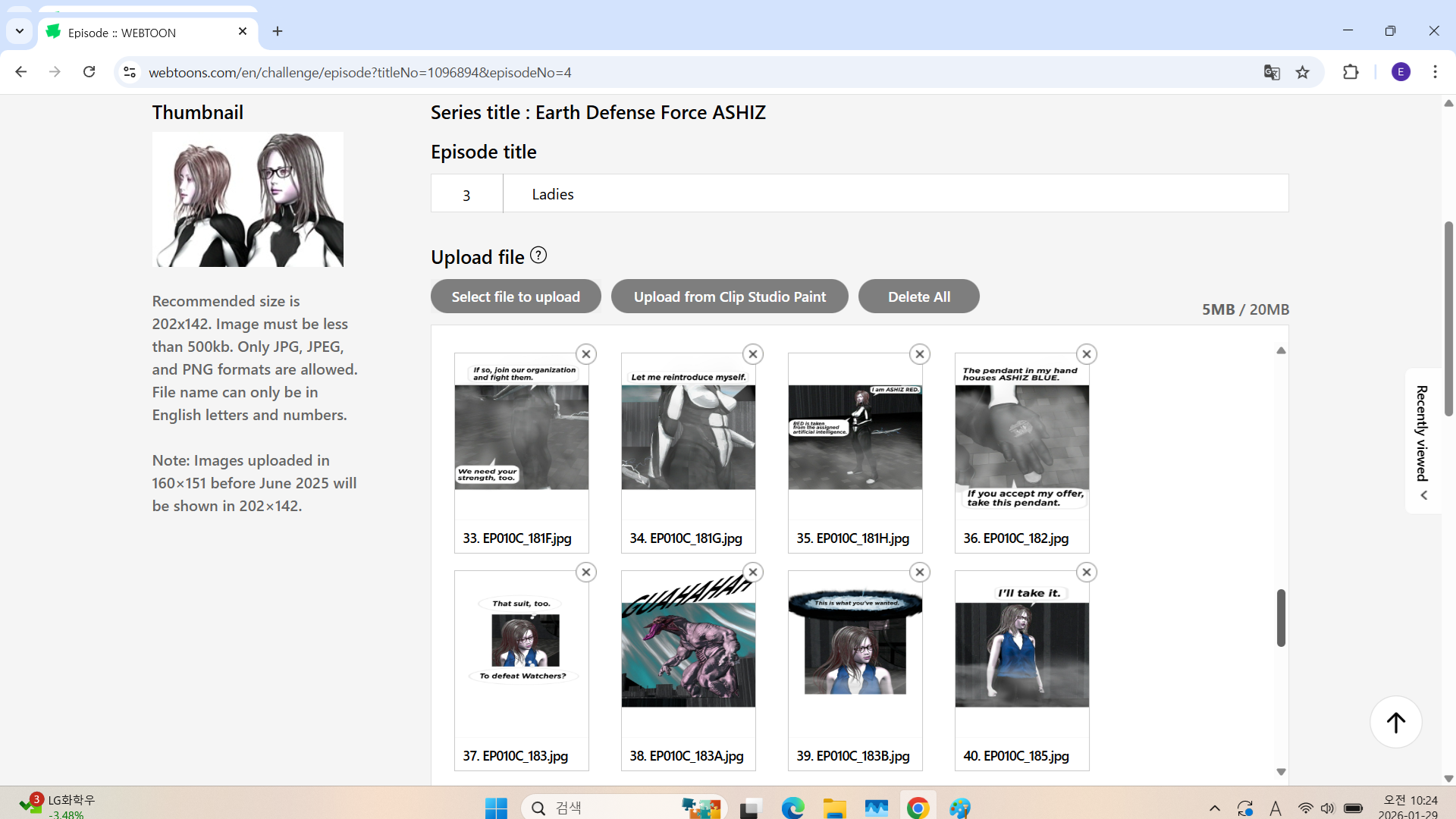The height and width of the screenshot is (819, 1456).
Task: Remove image 33 EP010C_181F.jpg with its X
Action: 586,354
